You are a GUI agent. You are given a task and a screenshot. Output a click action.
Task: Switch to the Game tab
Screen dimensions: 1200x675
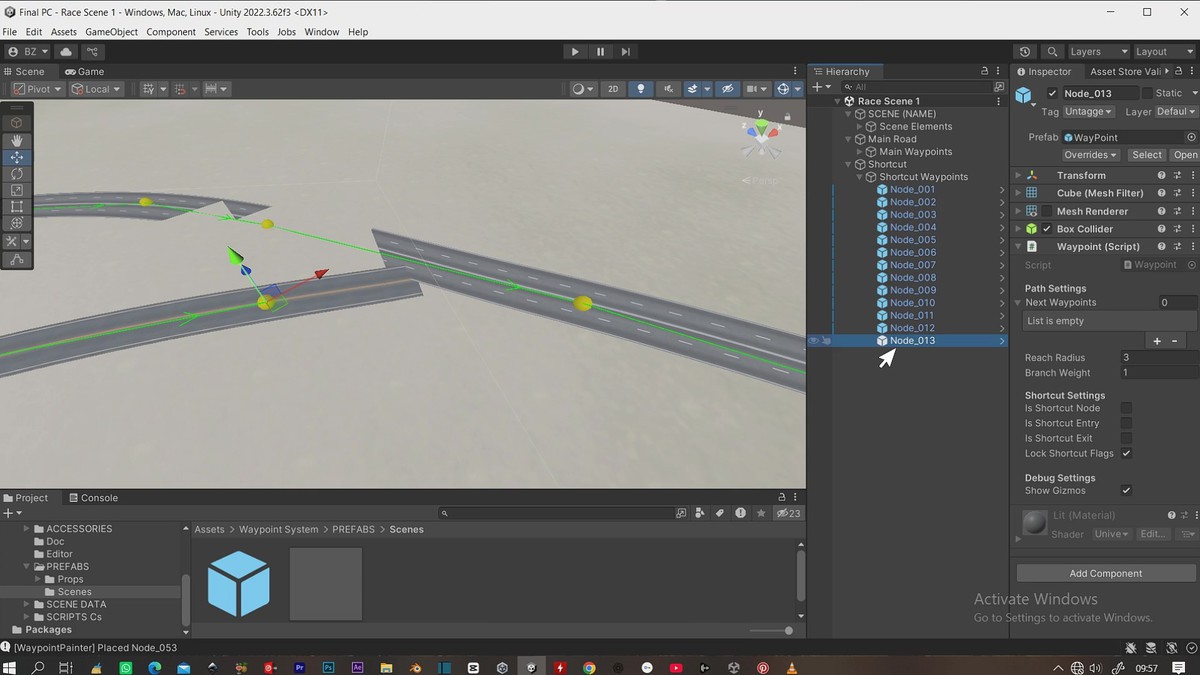[x=84, y=72]
